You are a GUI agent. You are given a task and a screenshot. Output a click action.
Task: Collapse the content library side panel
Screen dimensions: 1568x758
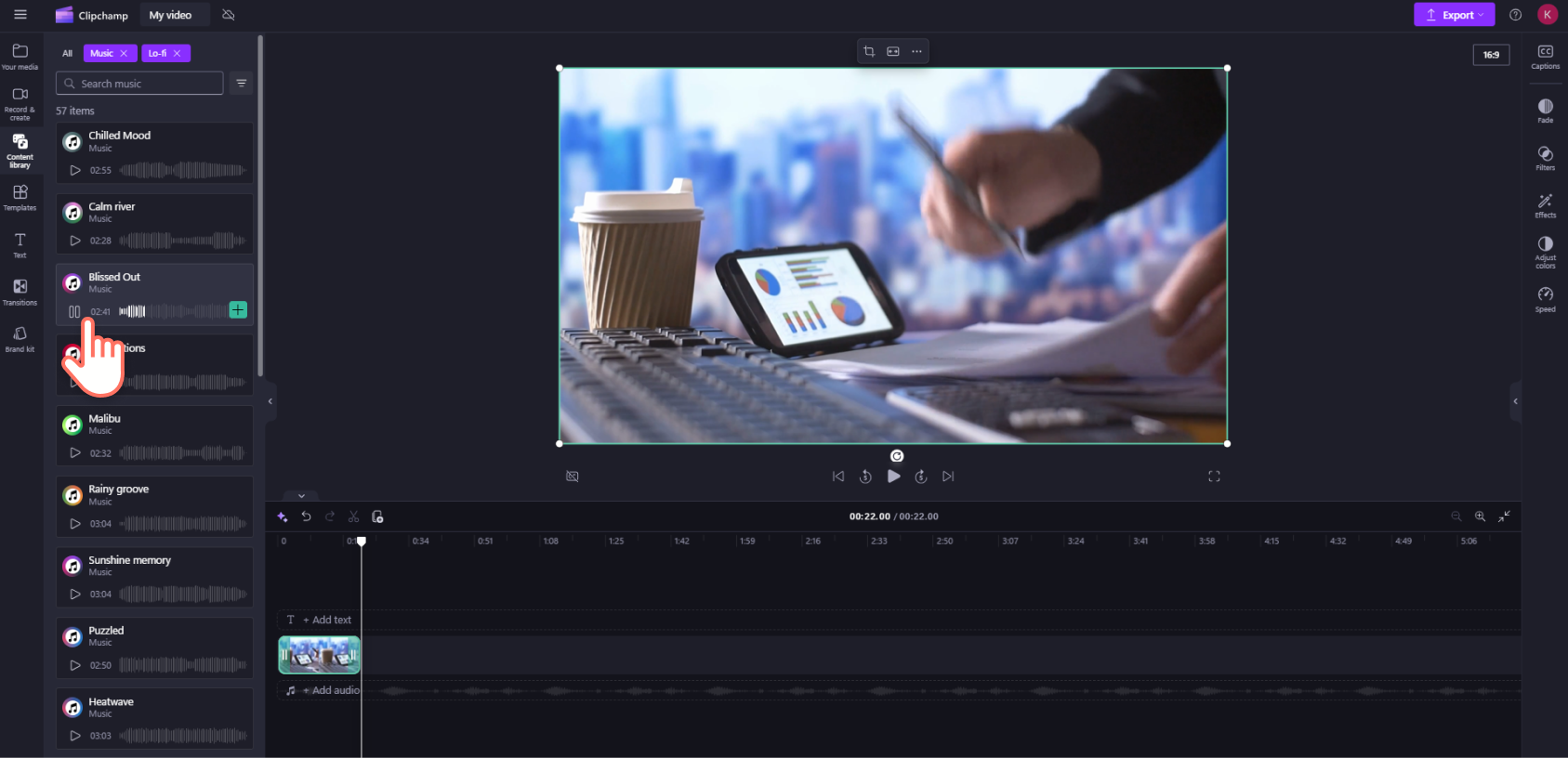tap(270, 401)
